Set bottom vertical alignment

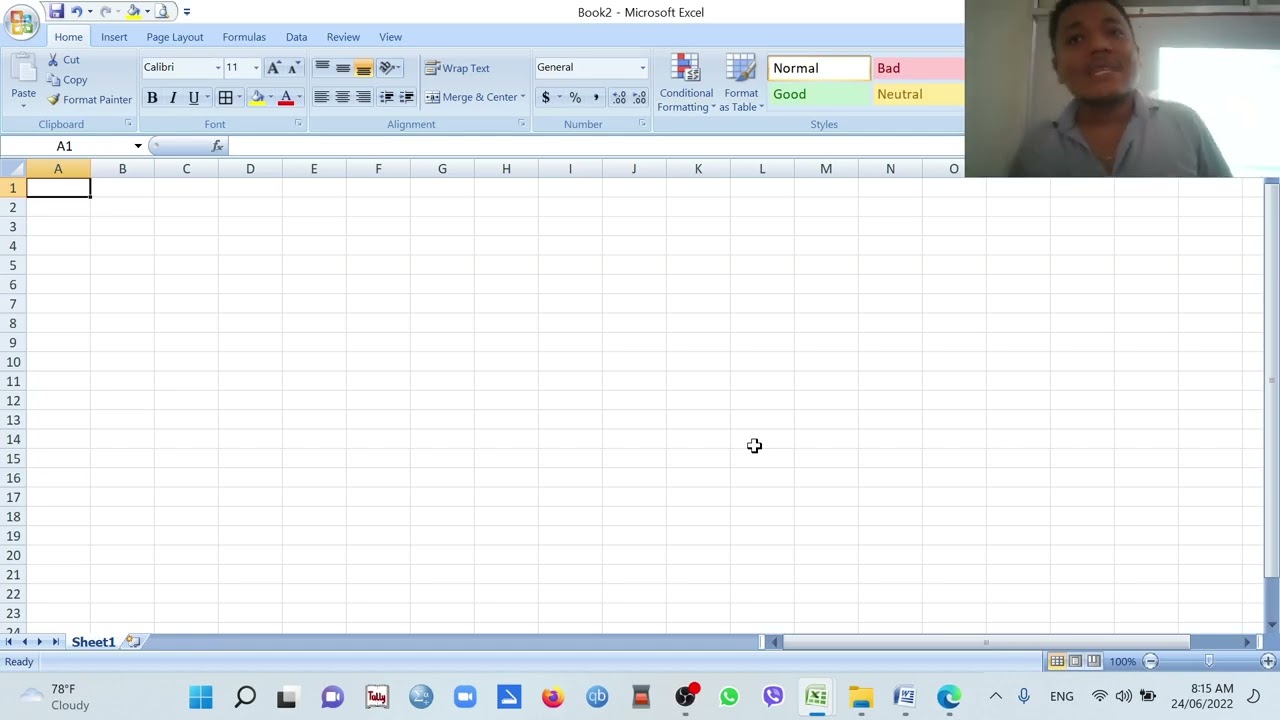coord(363,67)
